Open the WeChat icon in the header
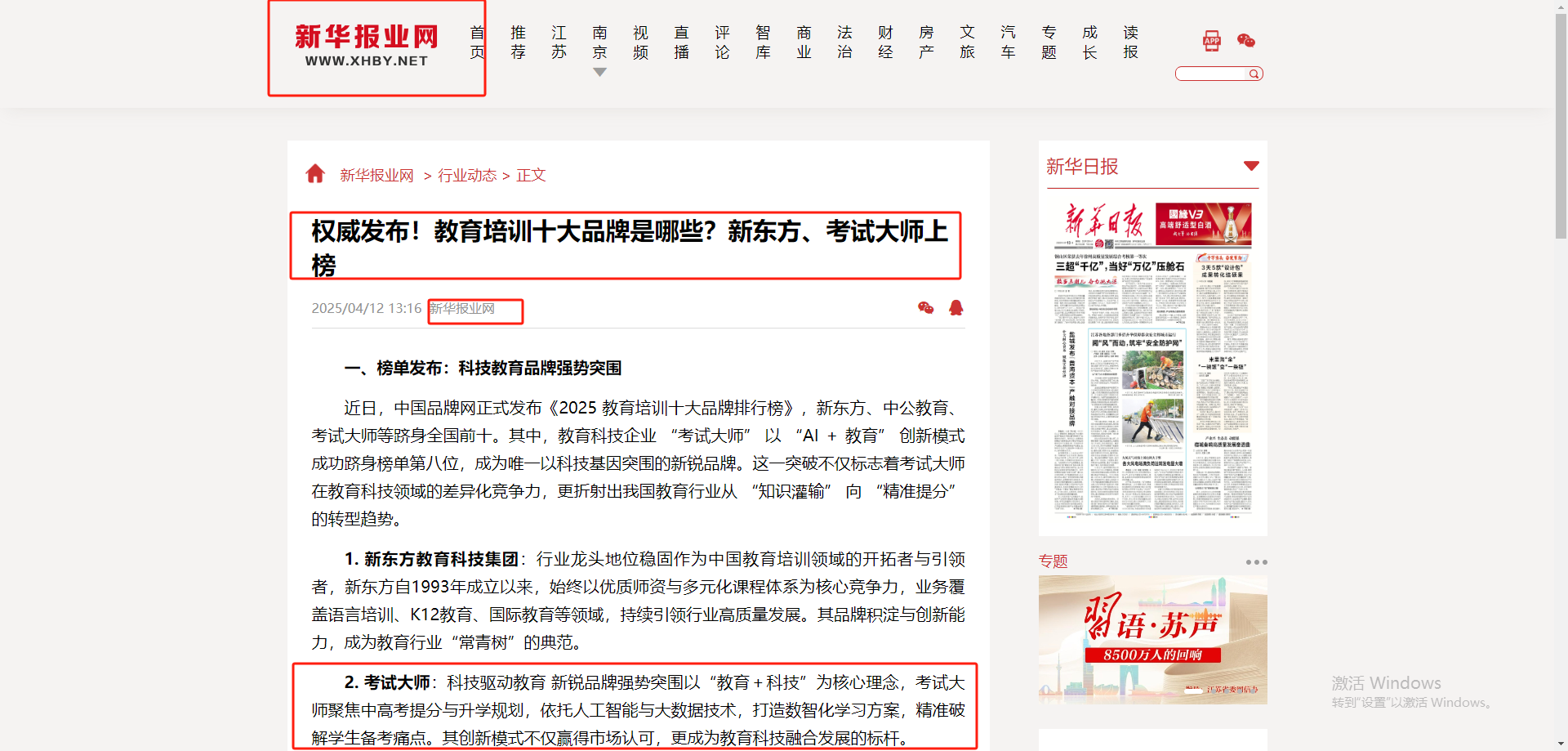The width and height of the screenshot is (1568, 751). (1245, 41)
